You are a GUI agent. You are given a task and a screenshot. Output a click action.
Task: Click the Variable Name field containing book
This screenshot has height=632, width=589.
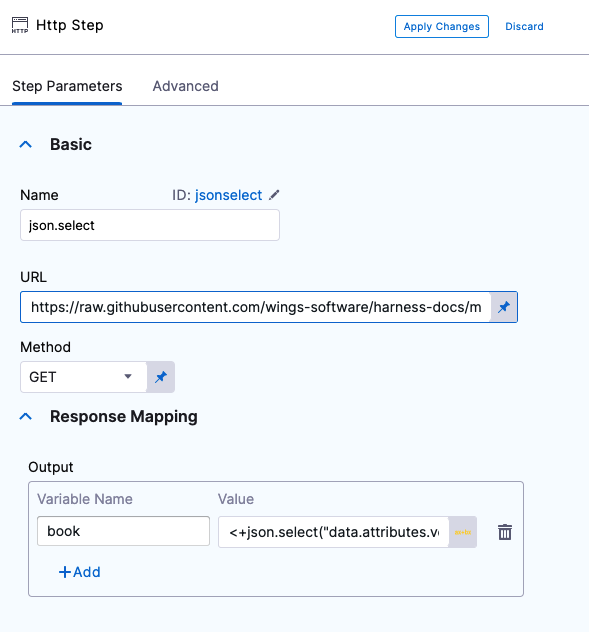[123, 531]
